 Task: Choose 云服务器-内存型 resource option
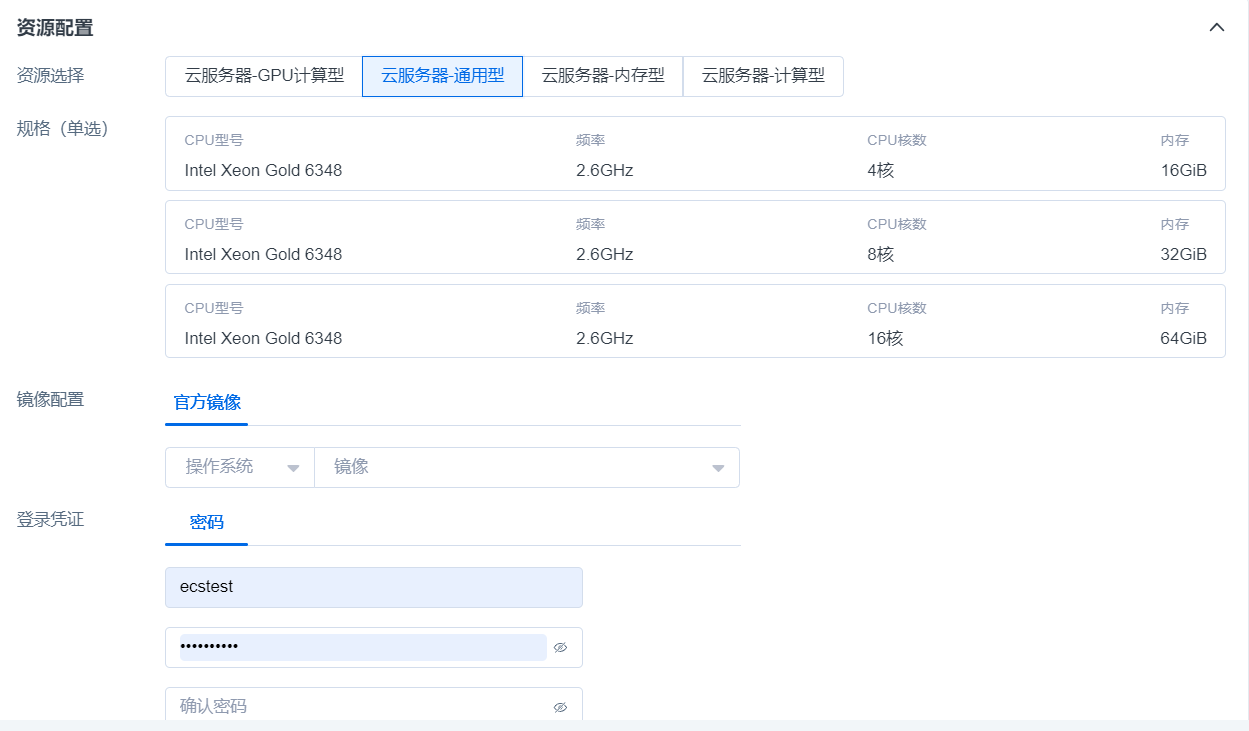[603, 76]
